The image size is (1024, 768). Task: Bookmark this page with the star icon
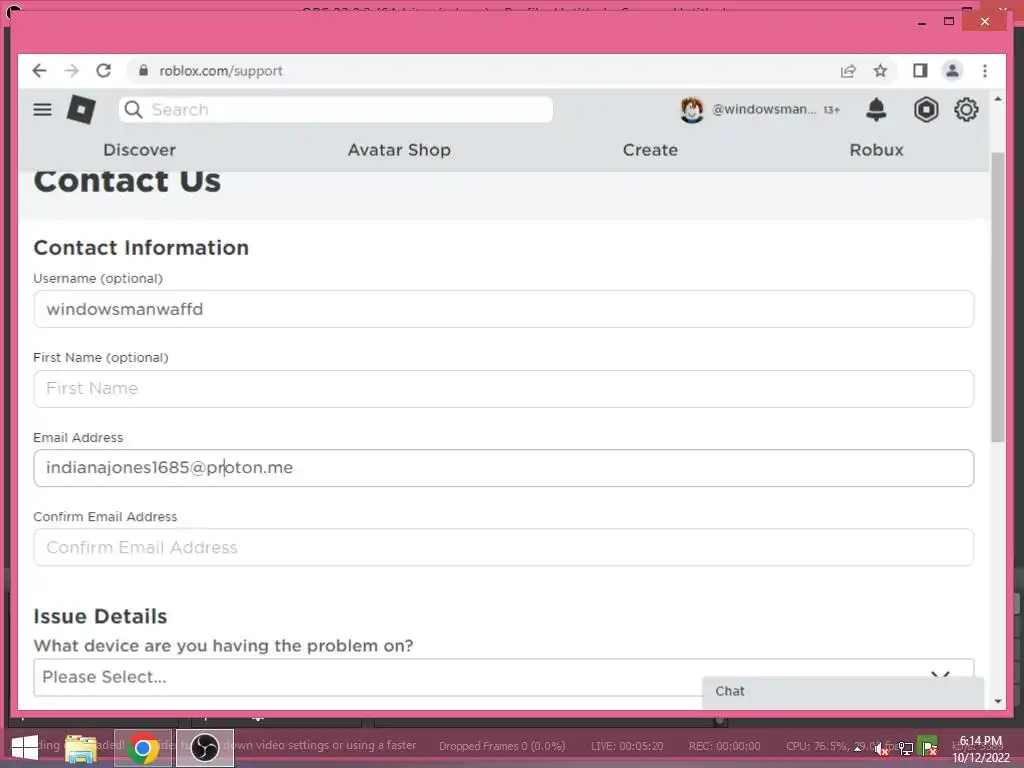pyautogui.click(x=880, y=71)
